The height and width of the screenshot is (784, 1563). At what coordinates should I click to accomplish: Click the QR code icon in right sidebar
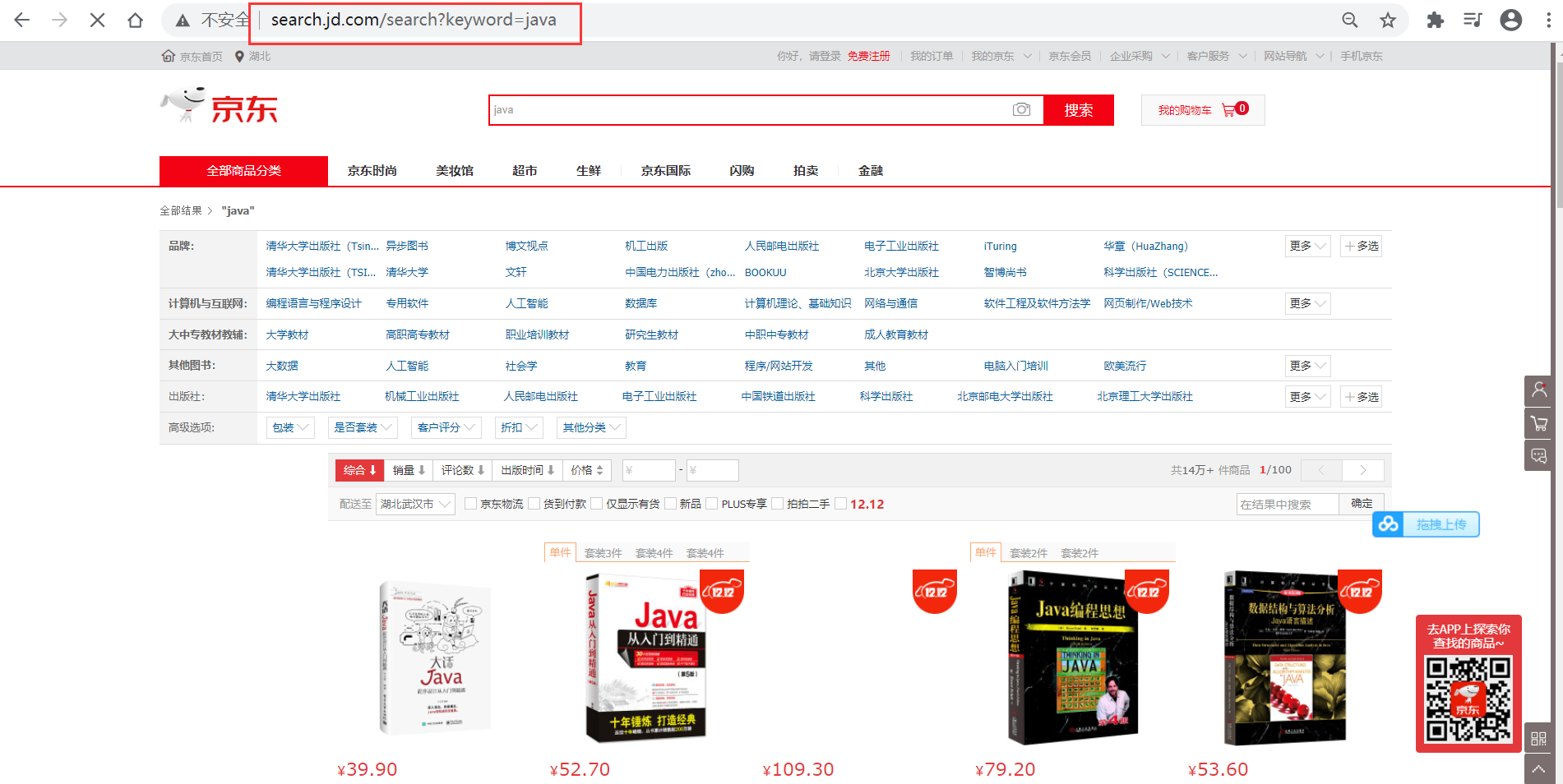pyautogui.click(x=1538, y=738)
